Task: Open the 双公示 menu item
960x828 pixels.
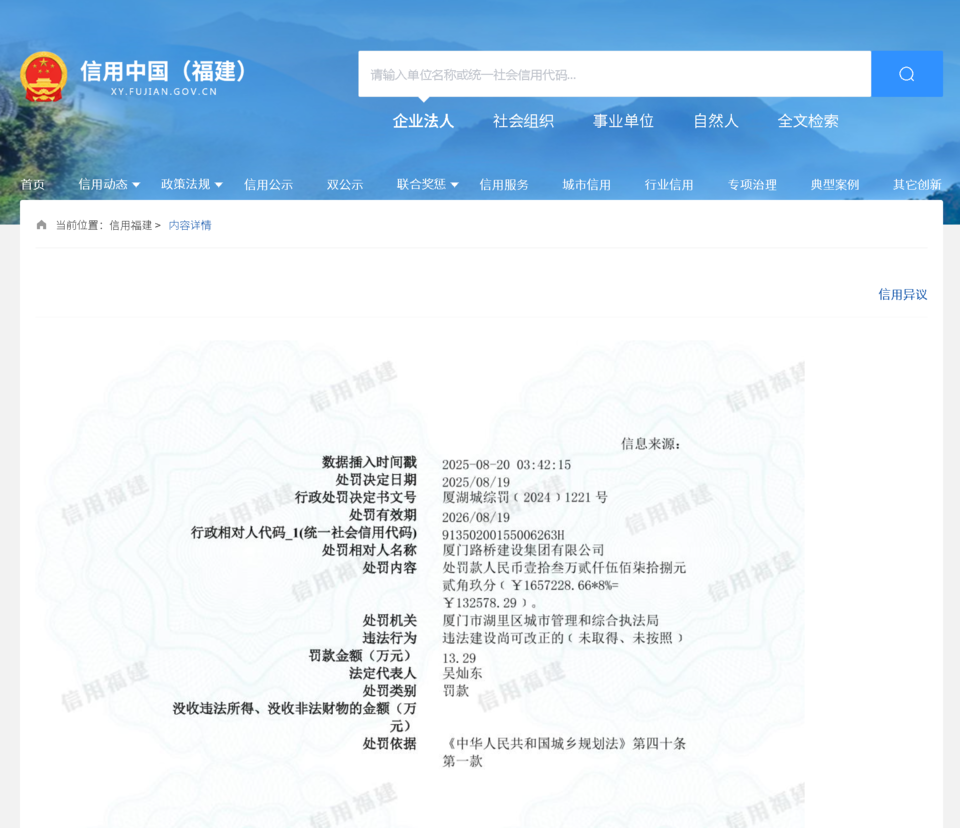Action: [x=345, y=185]
